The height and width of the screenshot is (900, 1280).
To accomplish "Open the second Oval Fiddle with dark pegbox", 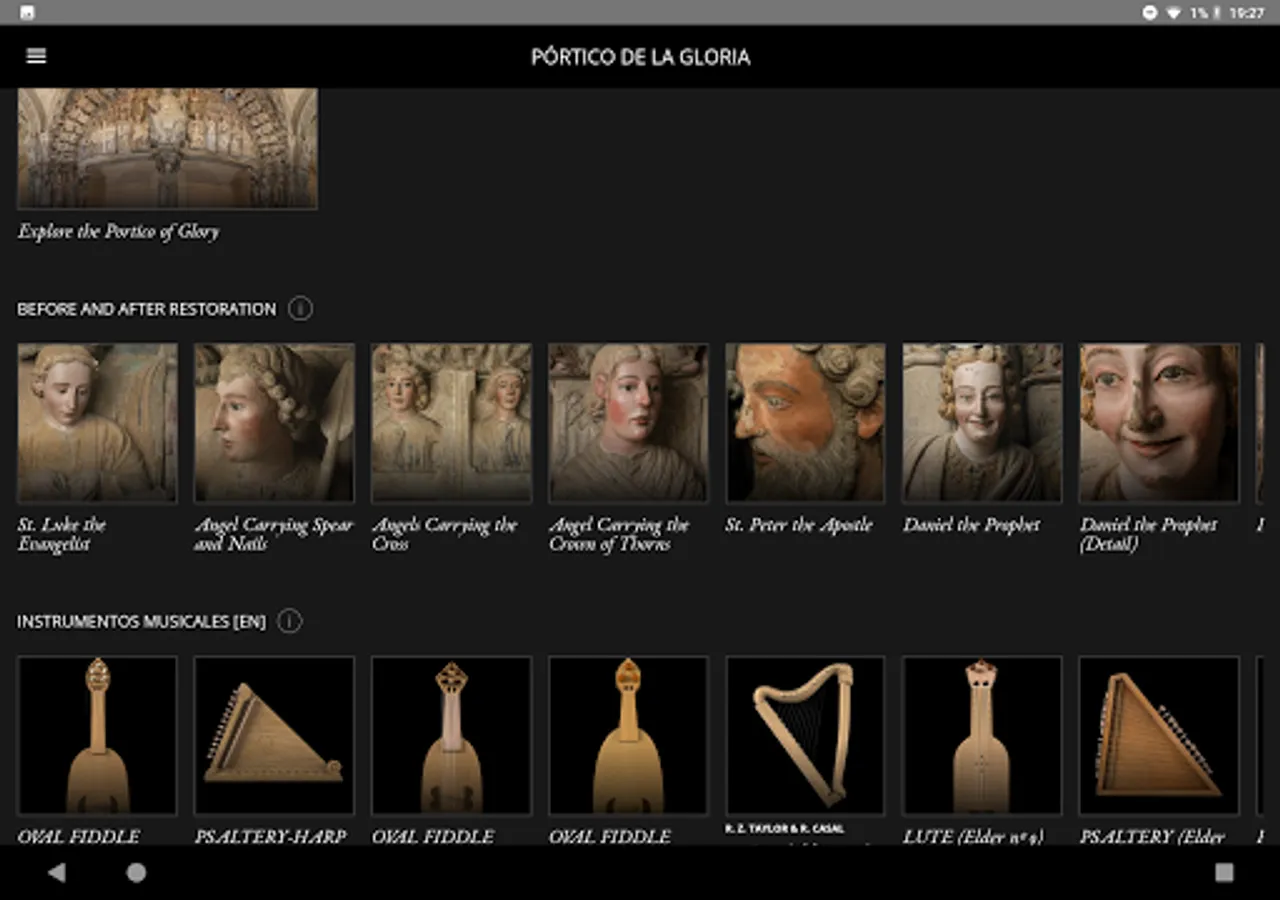I will point(451,735).
